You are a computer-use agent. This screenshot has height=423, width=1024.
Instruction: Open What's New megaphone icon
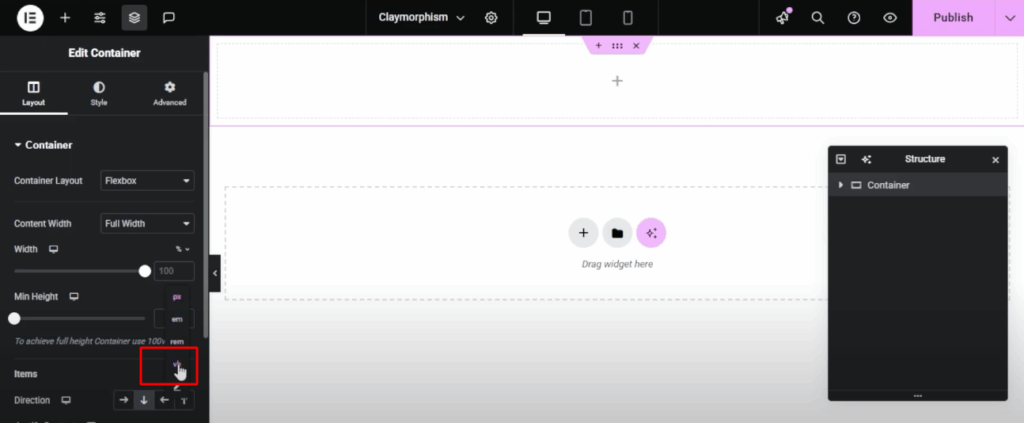[x=782, y=18]
